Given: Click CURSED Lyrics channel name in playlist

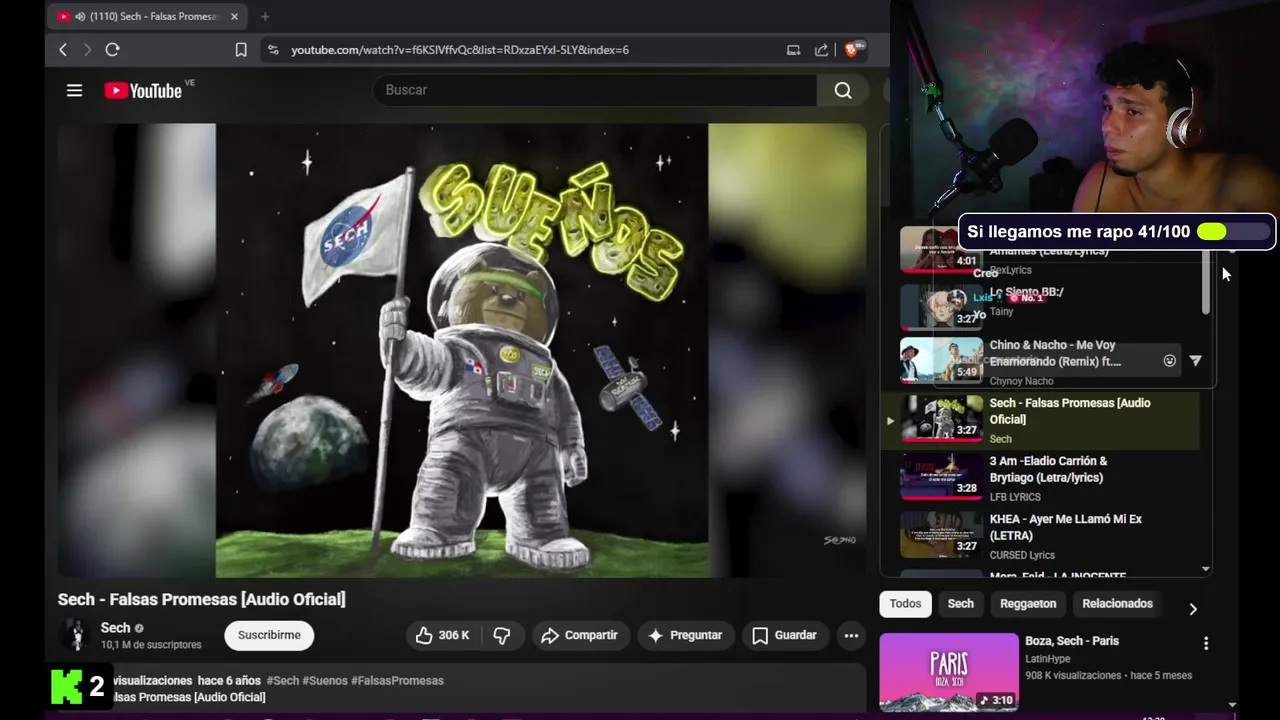Looking at the screenshot, I should click(1022, 555).
